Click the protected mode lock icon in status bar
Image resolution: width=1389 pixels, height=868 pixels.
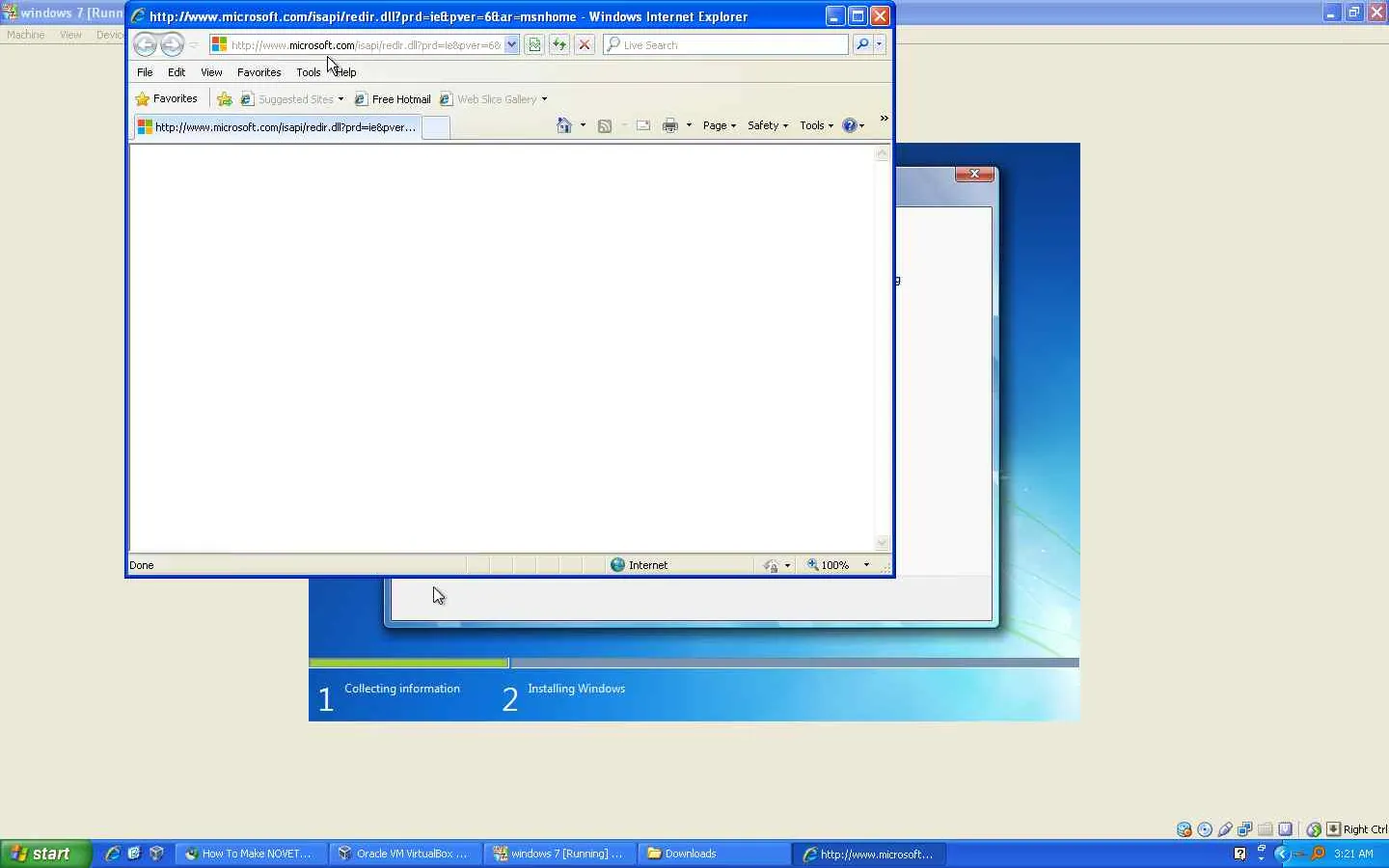point(772,565)
